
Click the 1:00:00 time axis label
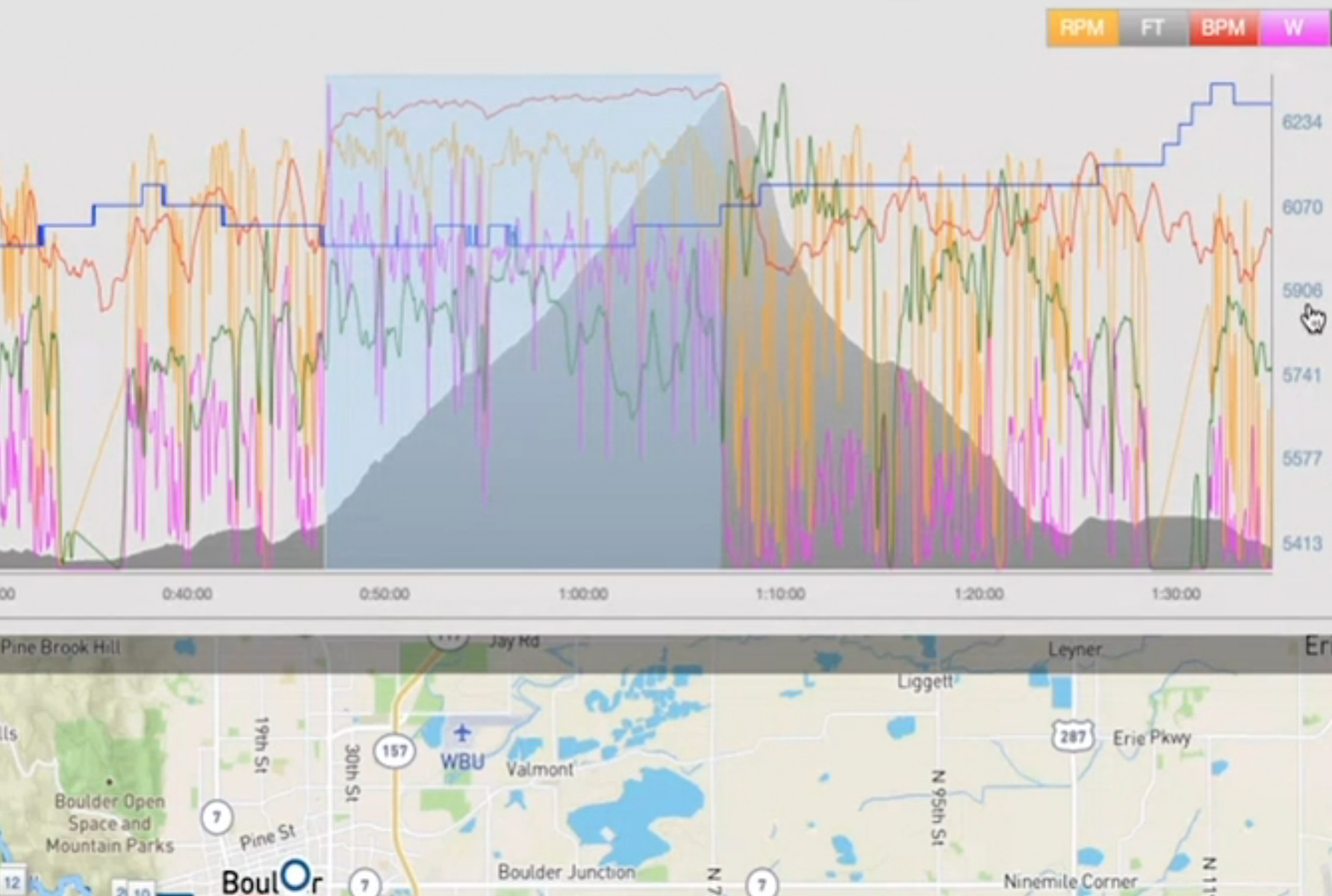tap(583, 594)
